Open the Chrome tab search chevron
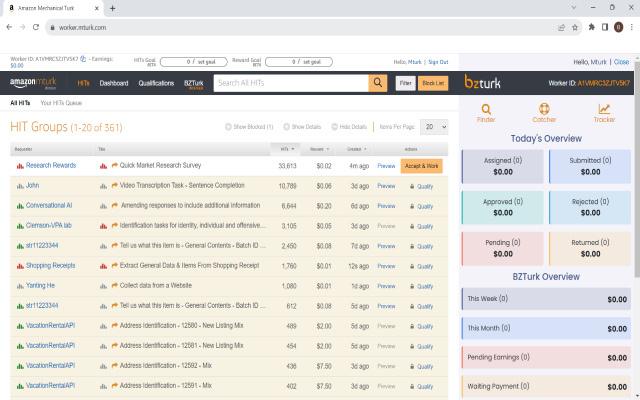The width and height of the screenshot is (640, 400). pos(573,8)
